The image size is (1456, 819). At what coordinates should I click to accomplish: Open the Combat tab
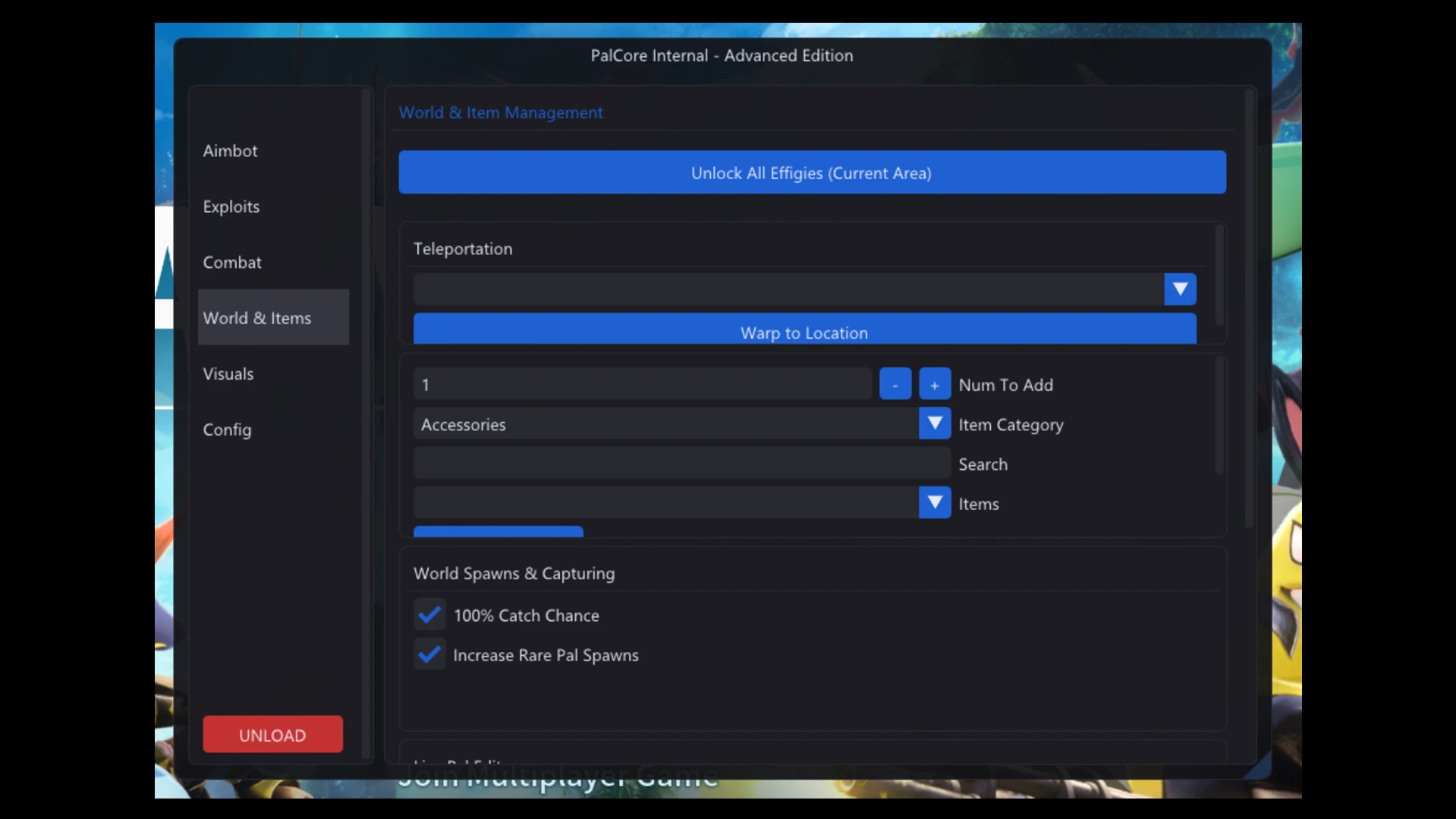pyautogui.click(x=273, y=262)
